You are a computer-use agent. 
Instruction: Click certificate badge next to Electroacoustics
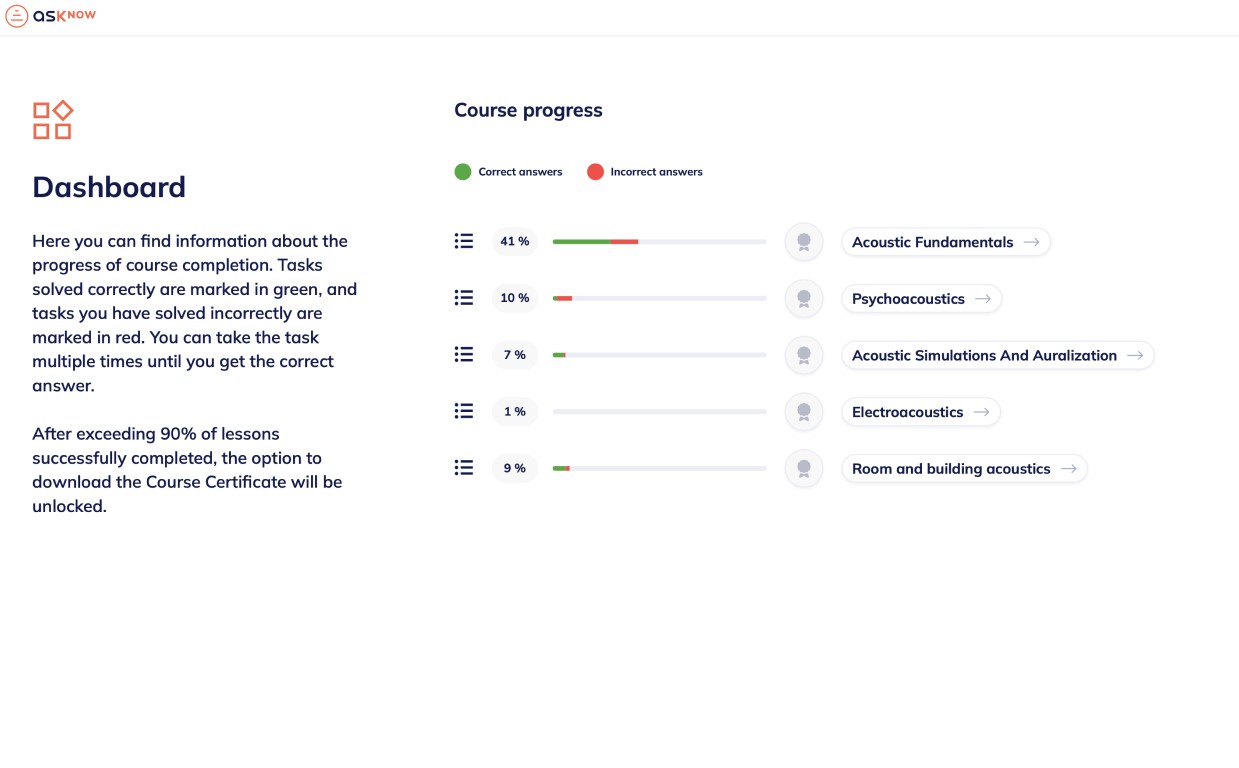click(804, 412)
